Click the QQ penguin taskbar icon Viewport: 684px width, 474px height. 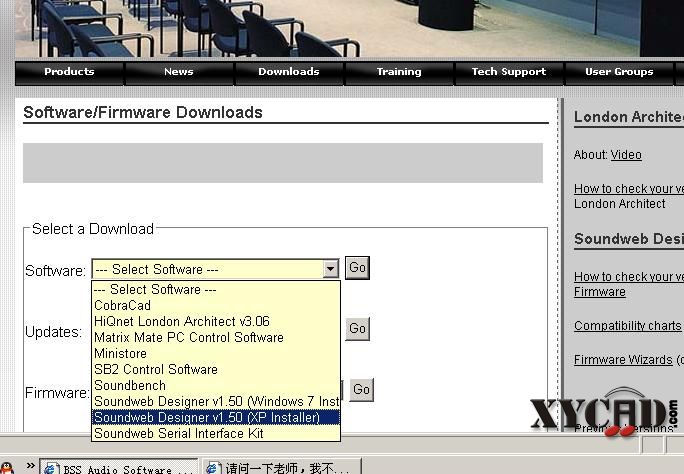(x=7, y=468)
